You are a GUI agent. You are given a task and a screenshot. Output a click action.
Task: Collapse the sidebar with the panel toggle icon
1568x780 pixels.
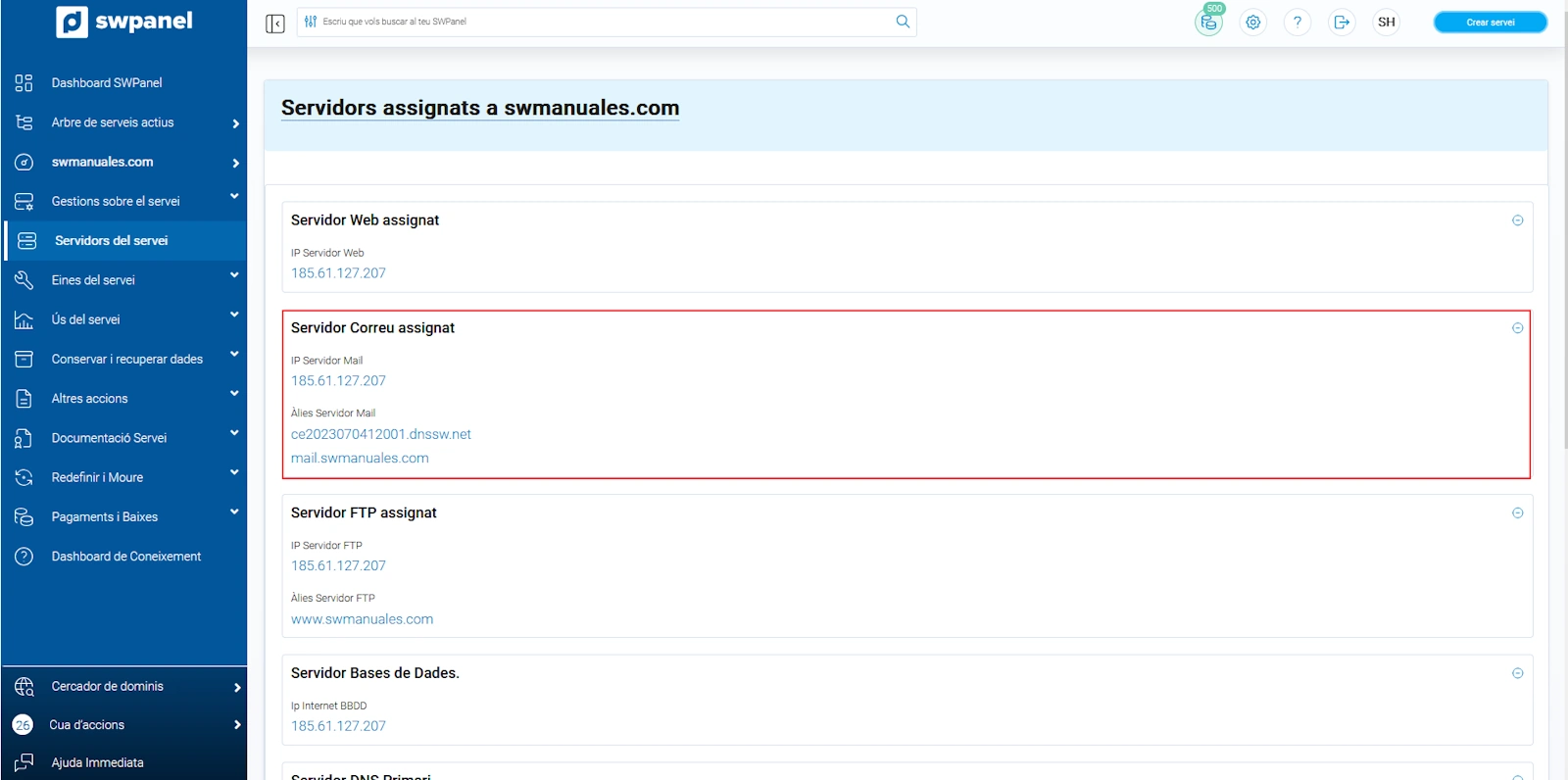click(x=274, y=24)
